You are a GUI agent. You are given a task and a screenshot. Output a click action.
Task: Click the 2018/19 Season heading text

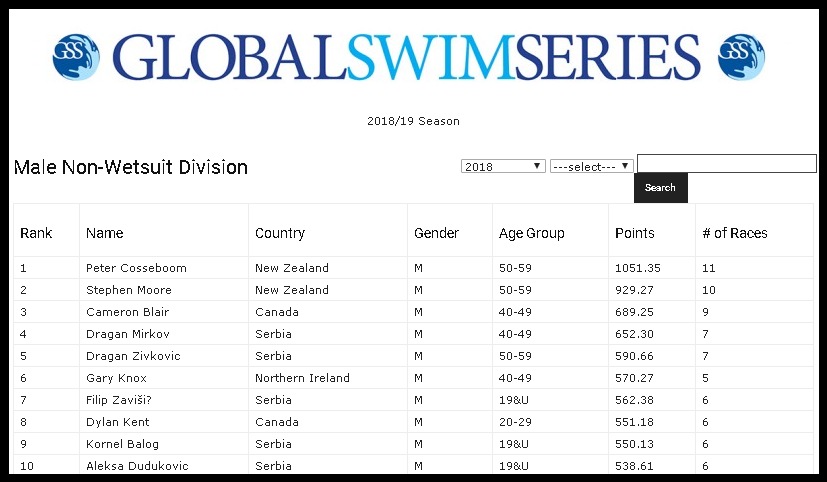413,121
